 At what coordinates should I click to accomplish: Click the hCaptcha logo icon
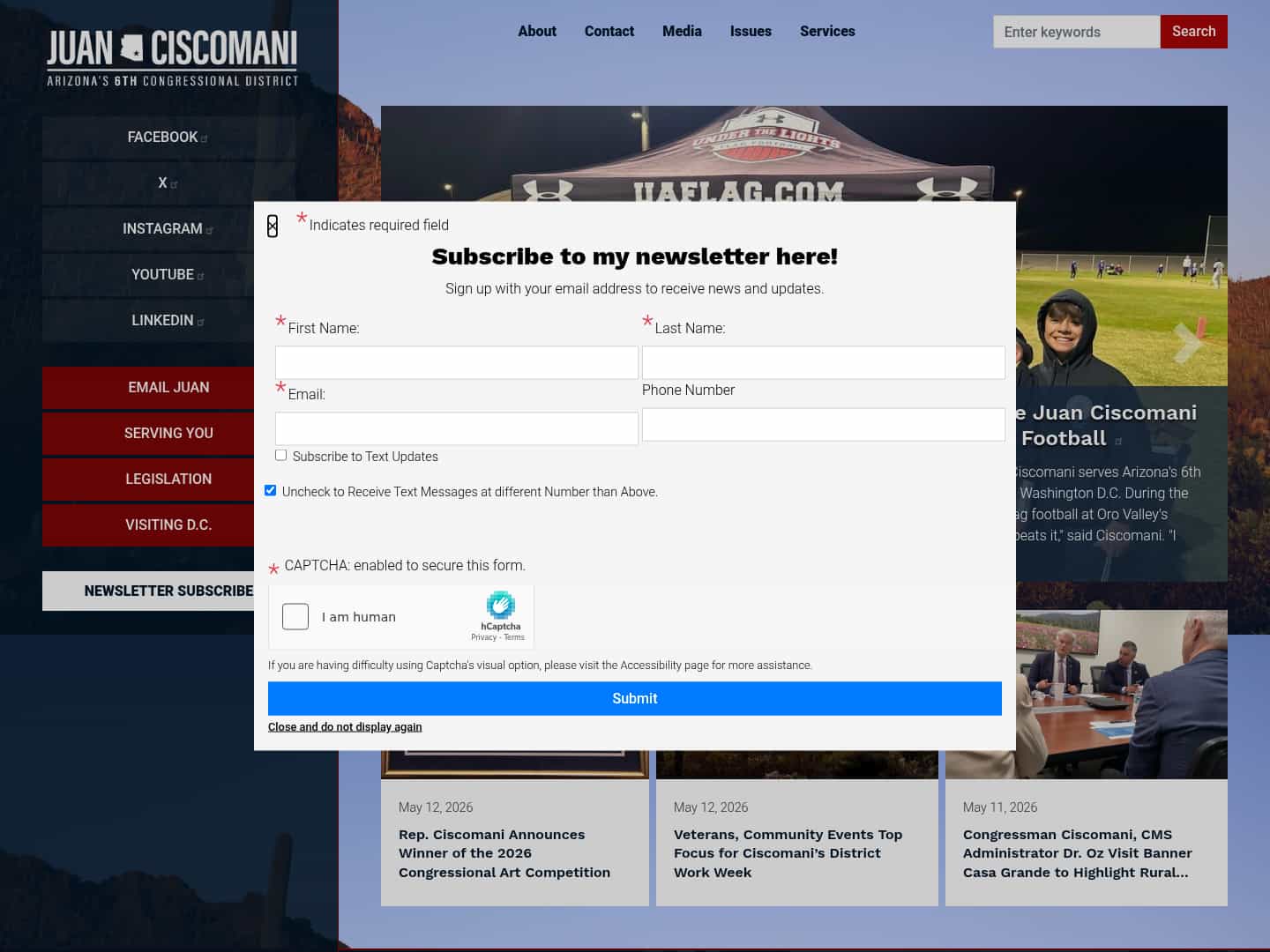(x=500, y=606)
